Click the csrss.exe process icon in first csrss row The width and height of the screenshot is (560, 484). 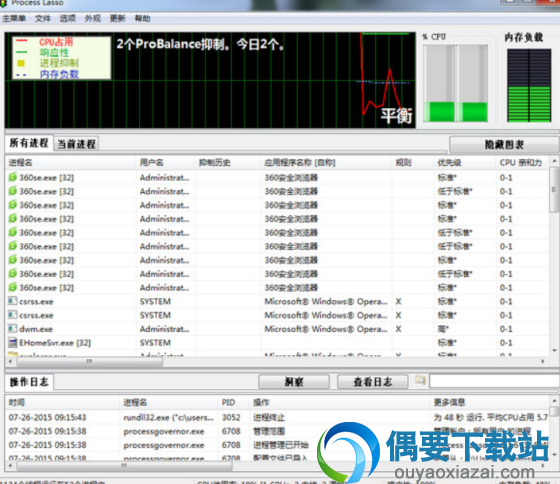12,301
